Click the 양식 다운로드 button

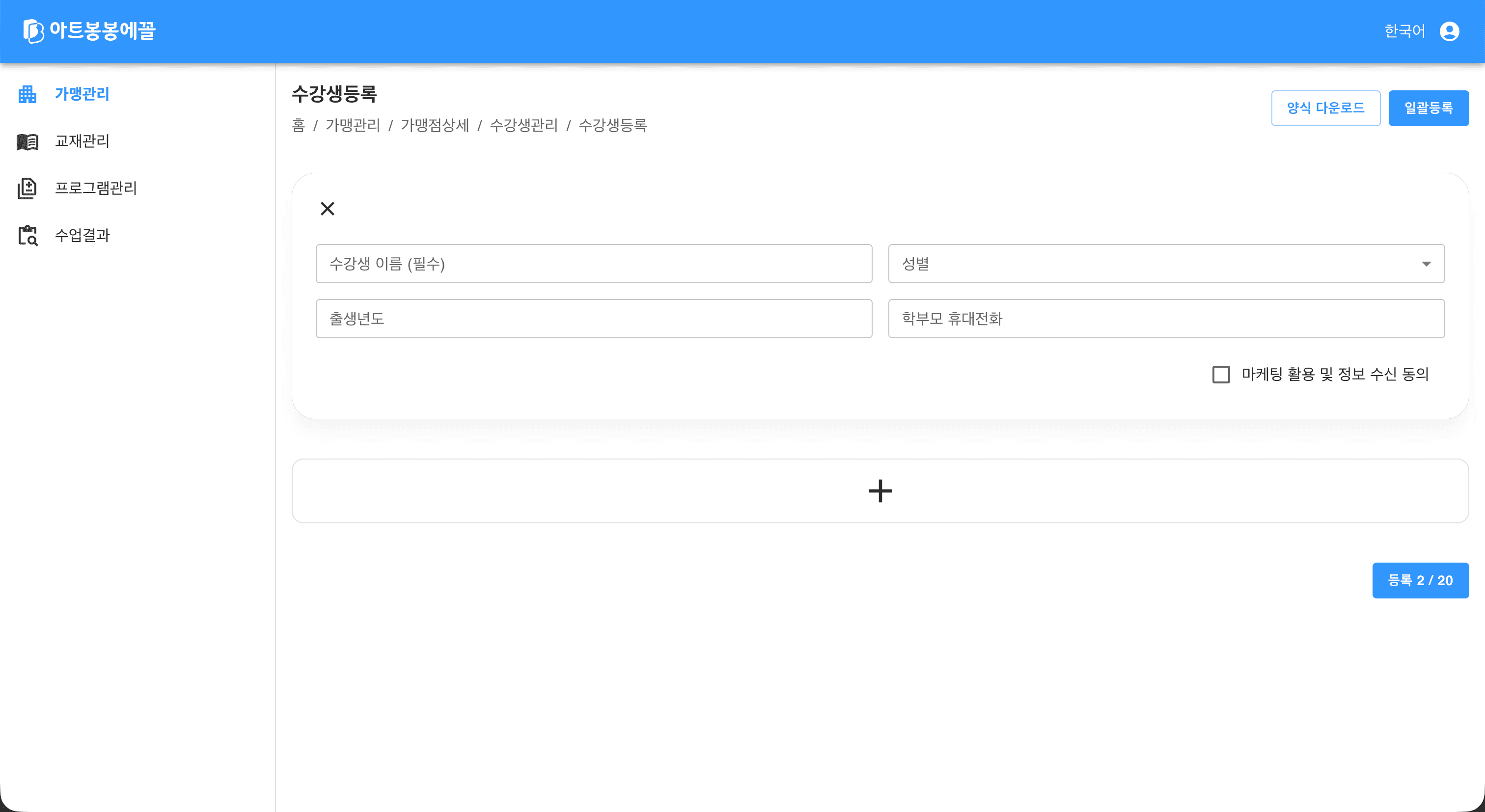tap(1325, 108)
